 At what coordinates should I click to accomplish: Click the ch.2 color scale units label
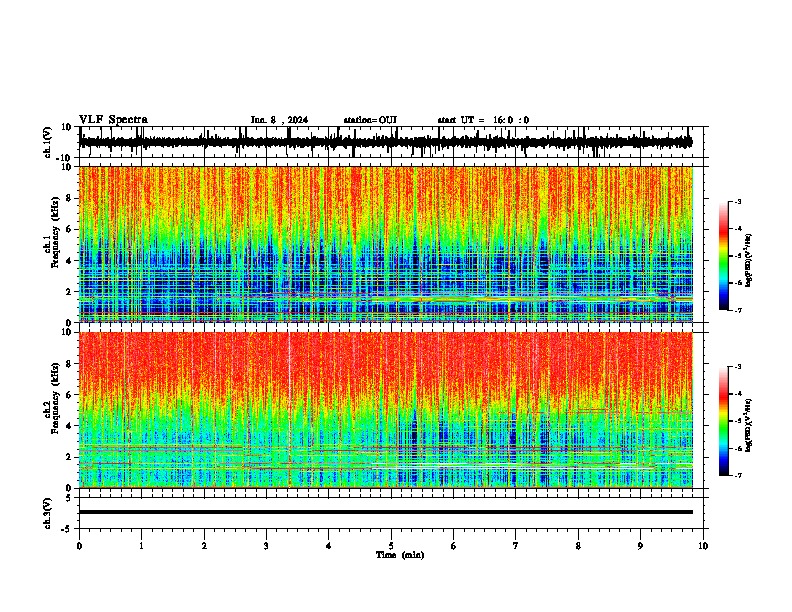coord(749,425)
